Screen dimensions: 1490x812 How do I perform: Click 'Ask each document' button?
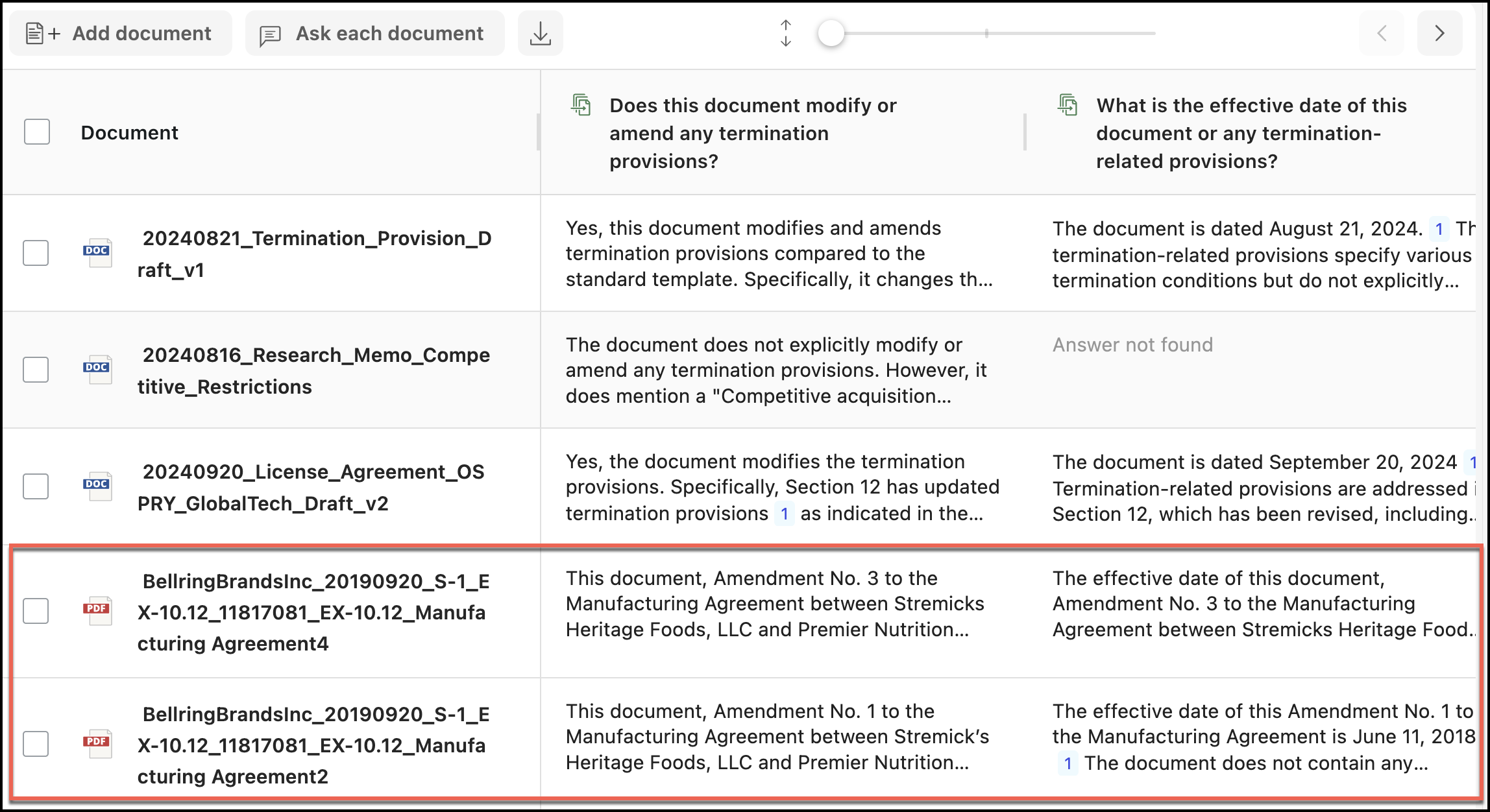click(x=374, y=33)
